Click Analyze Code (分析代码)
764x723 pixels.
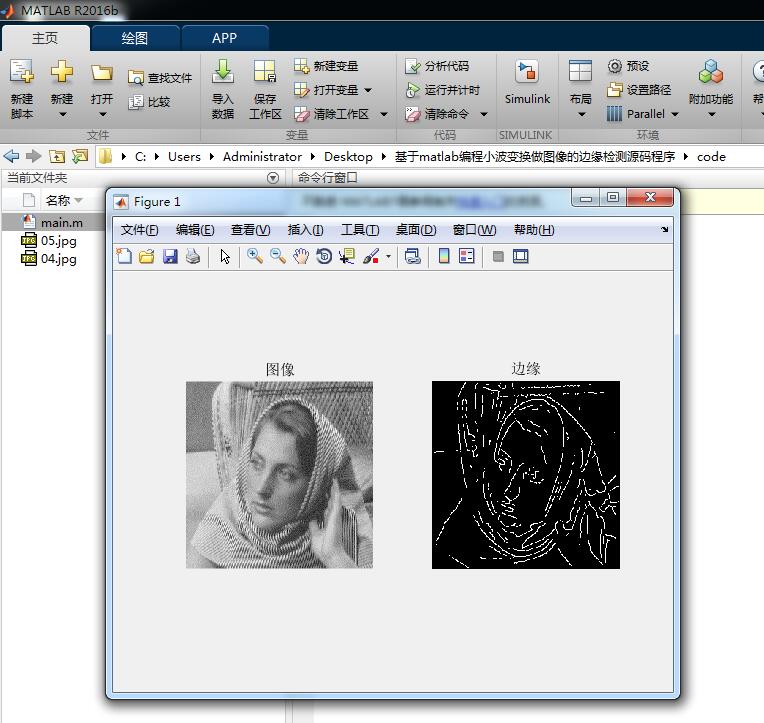pos(437,66)
